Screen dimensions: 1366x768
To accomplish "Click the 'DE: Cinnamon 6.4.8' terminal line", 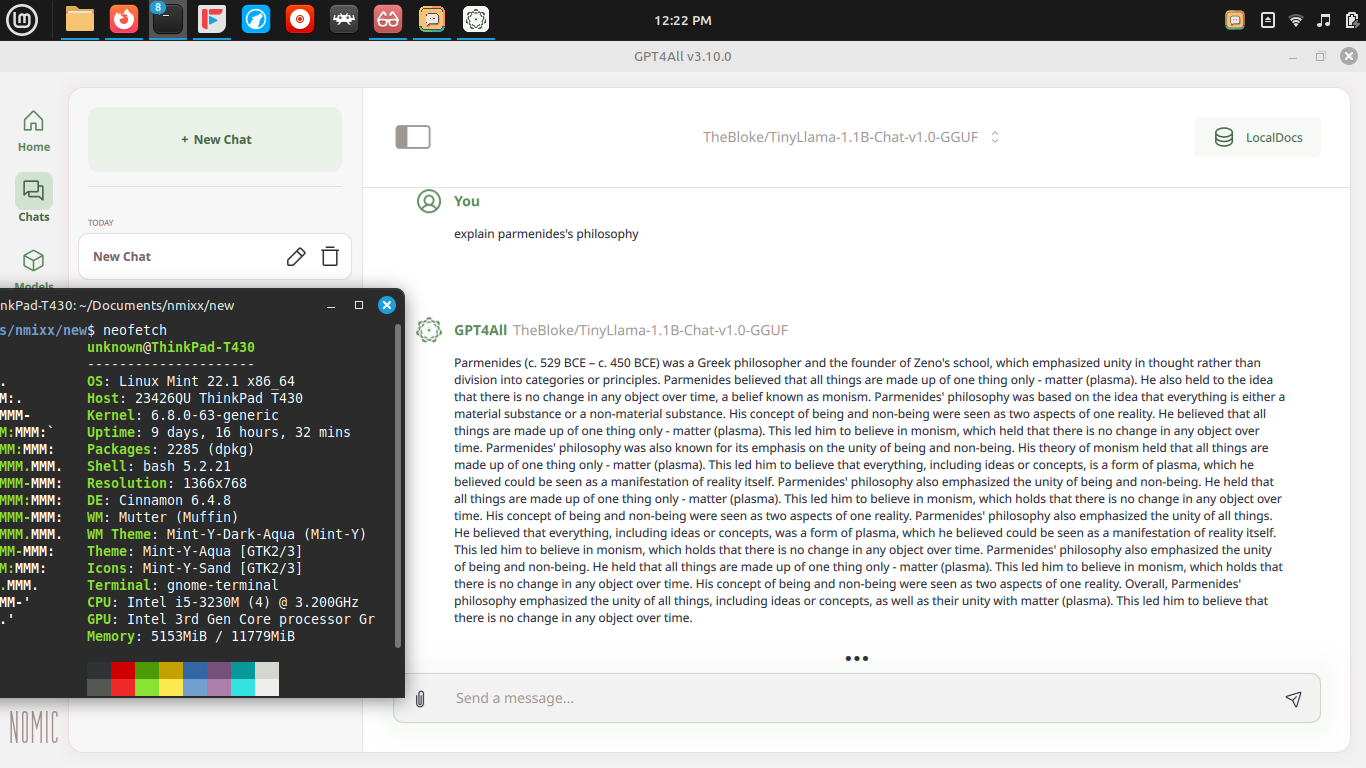I will (159, 500).
